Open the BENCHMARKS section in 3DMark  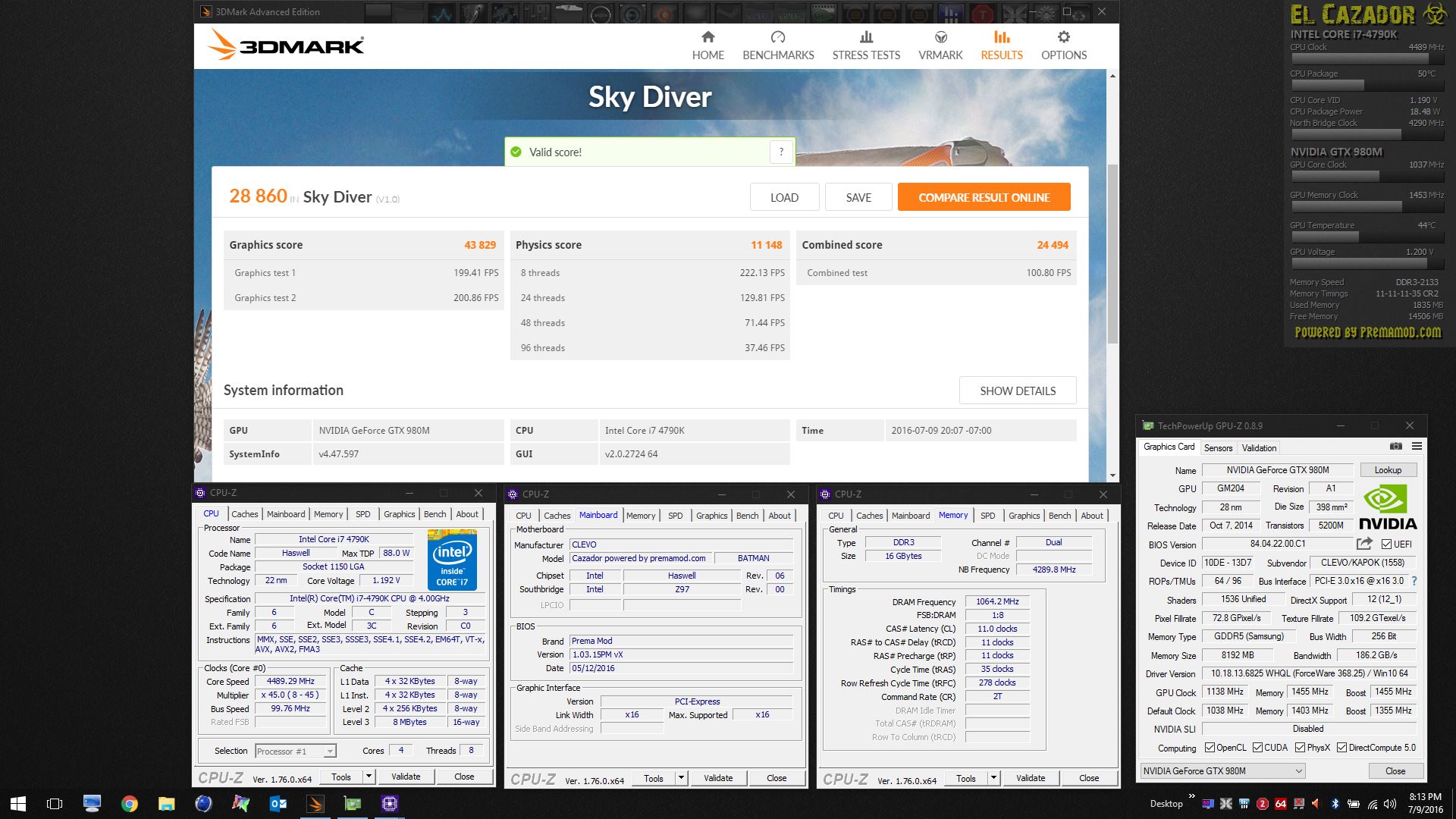[778, 45]
